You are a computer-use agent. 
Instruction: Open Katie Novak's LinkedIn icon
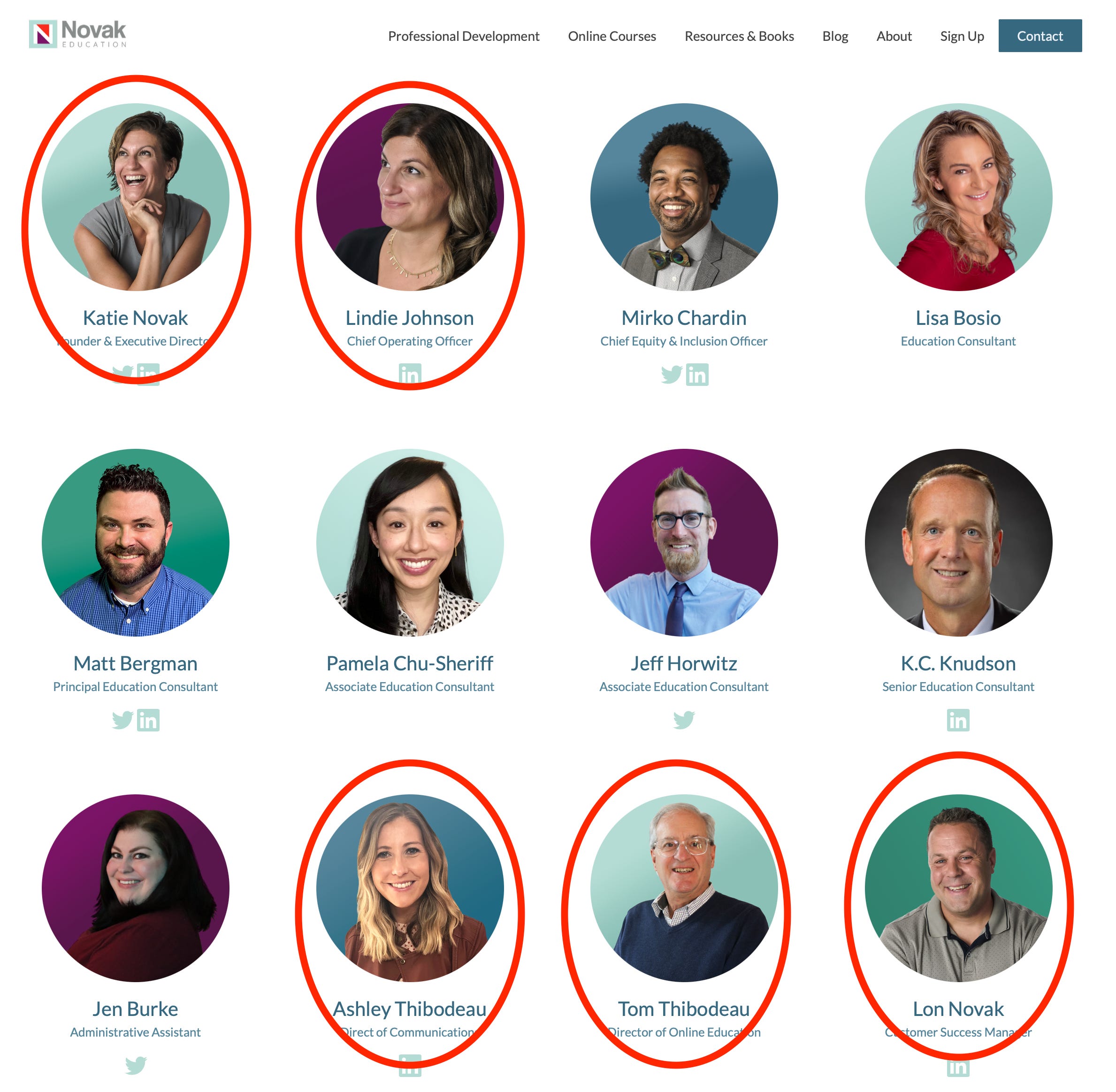coord(148,375)
